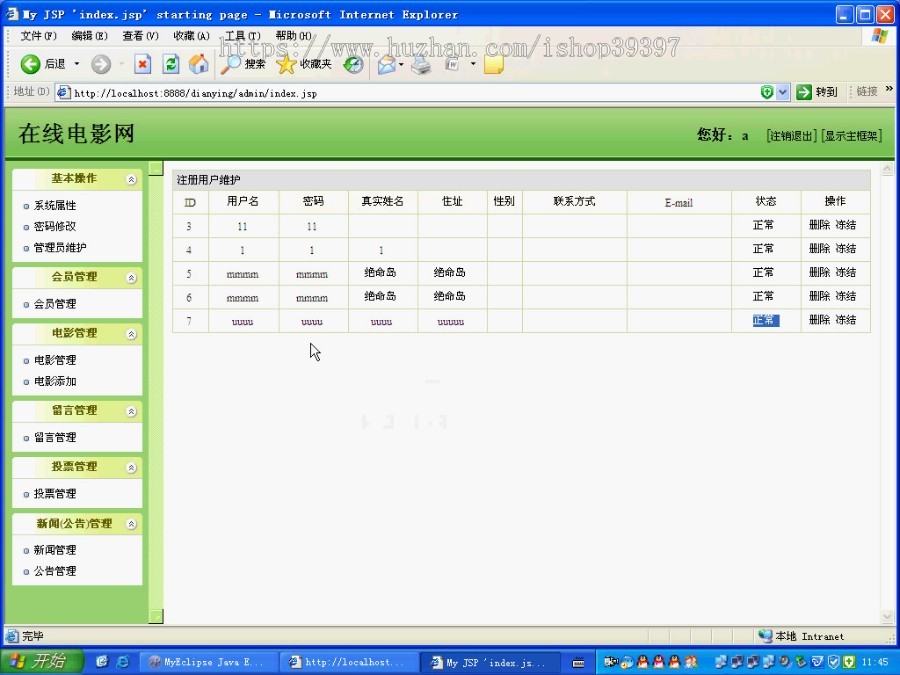Open the address bar dropdown list
Screen dimensions: 900x675
[782, 92]
